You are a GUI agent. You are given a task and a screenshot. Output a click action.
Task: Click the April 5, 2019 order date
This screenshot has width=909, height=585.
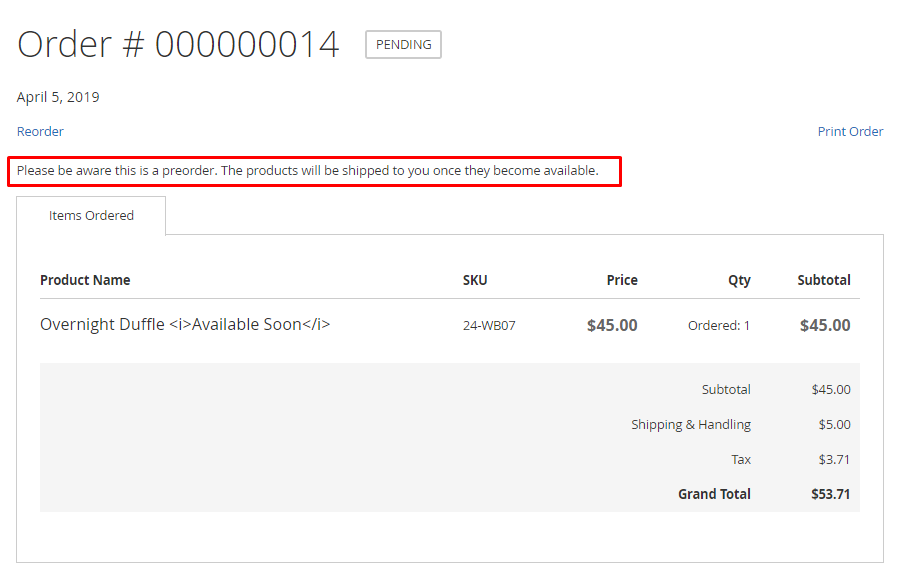58,97
